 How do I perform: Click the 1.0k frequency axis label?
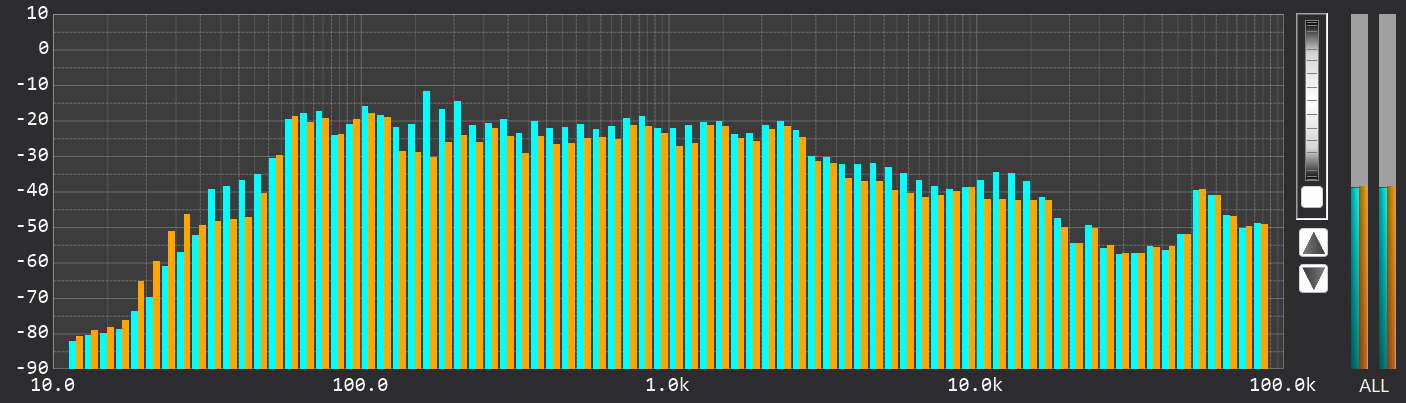667,386
